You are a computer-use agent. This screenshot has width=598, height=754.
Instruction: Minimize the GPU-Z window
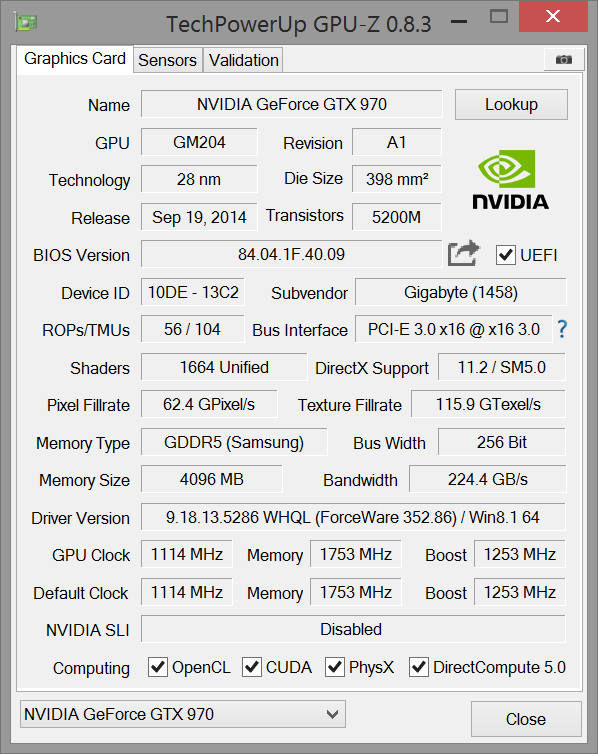tap(459, 21)
